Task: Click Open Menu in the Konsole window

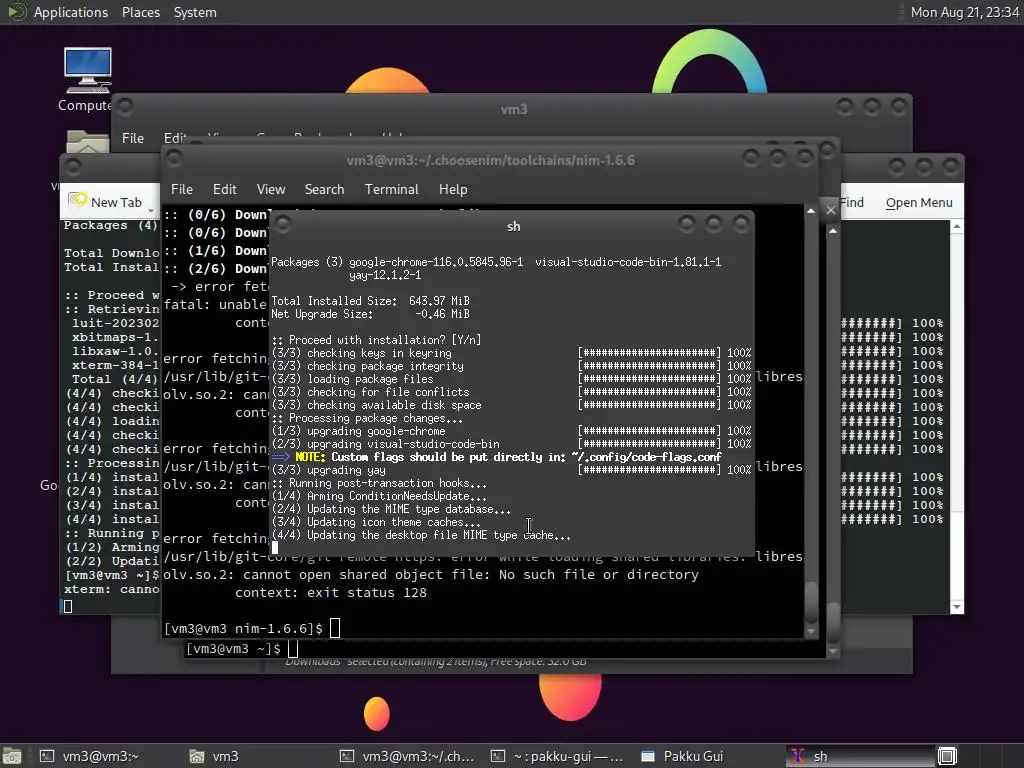Action: [x=919, y=202]
